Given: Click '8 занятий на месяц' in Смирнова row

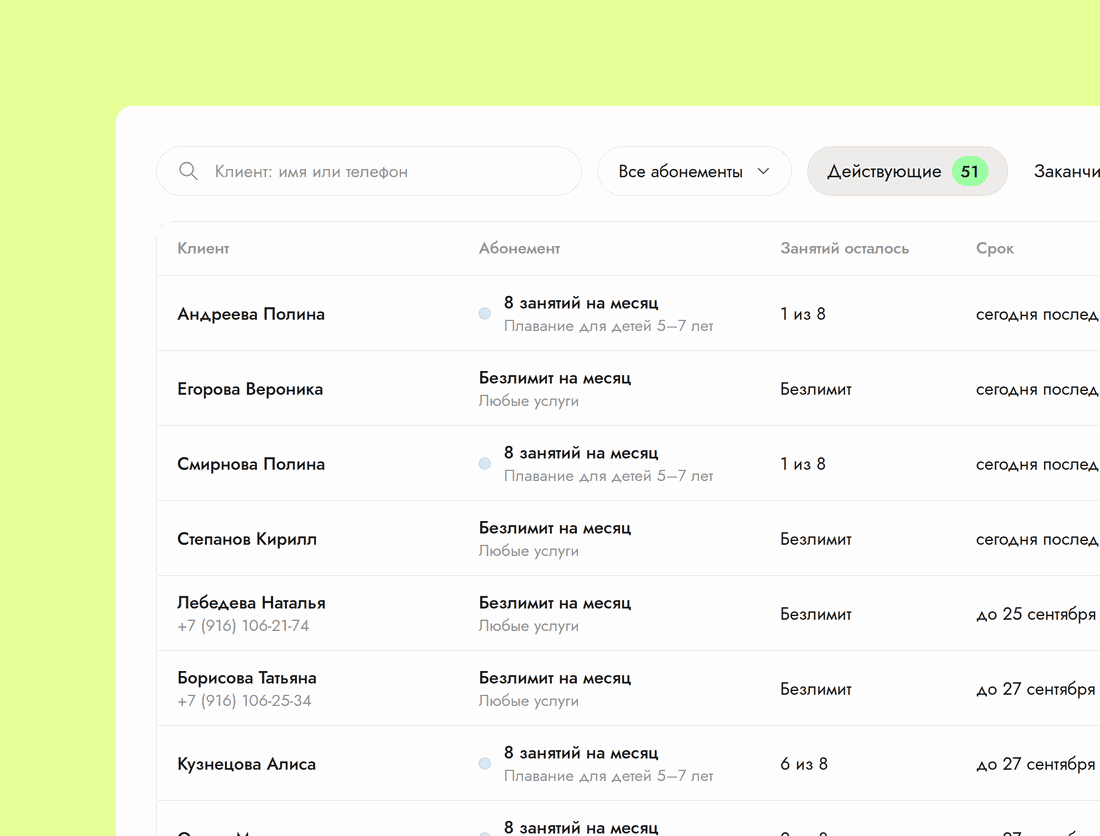Looking at the screenshot, I should 581,453.
